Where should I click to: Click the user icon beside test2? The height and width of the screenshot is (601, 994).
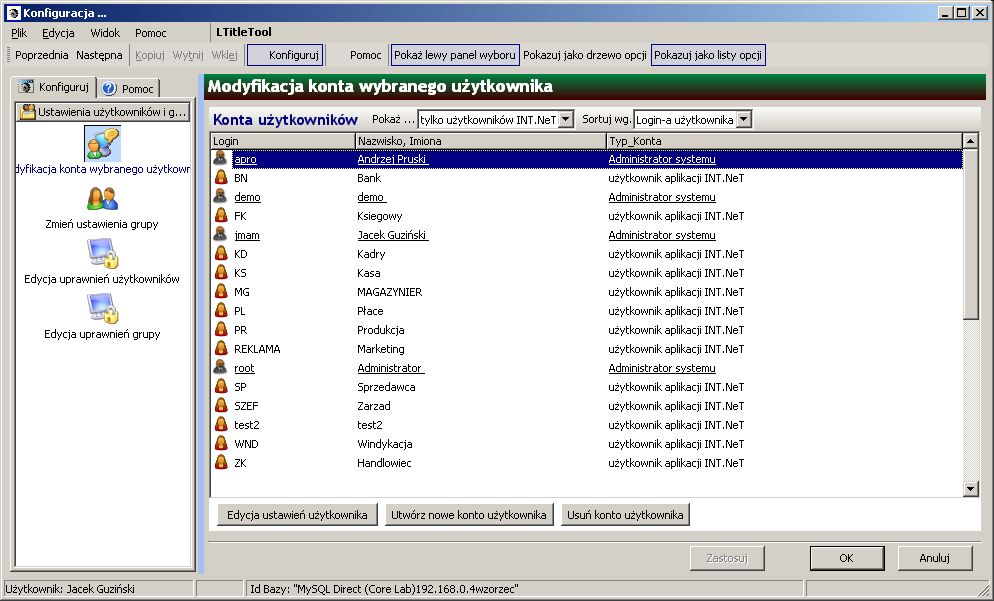coord(221,425)
